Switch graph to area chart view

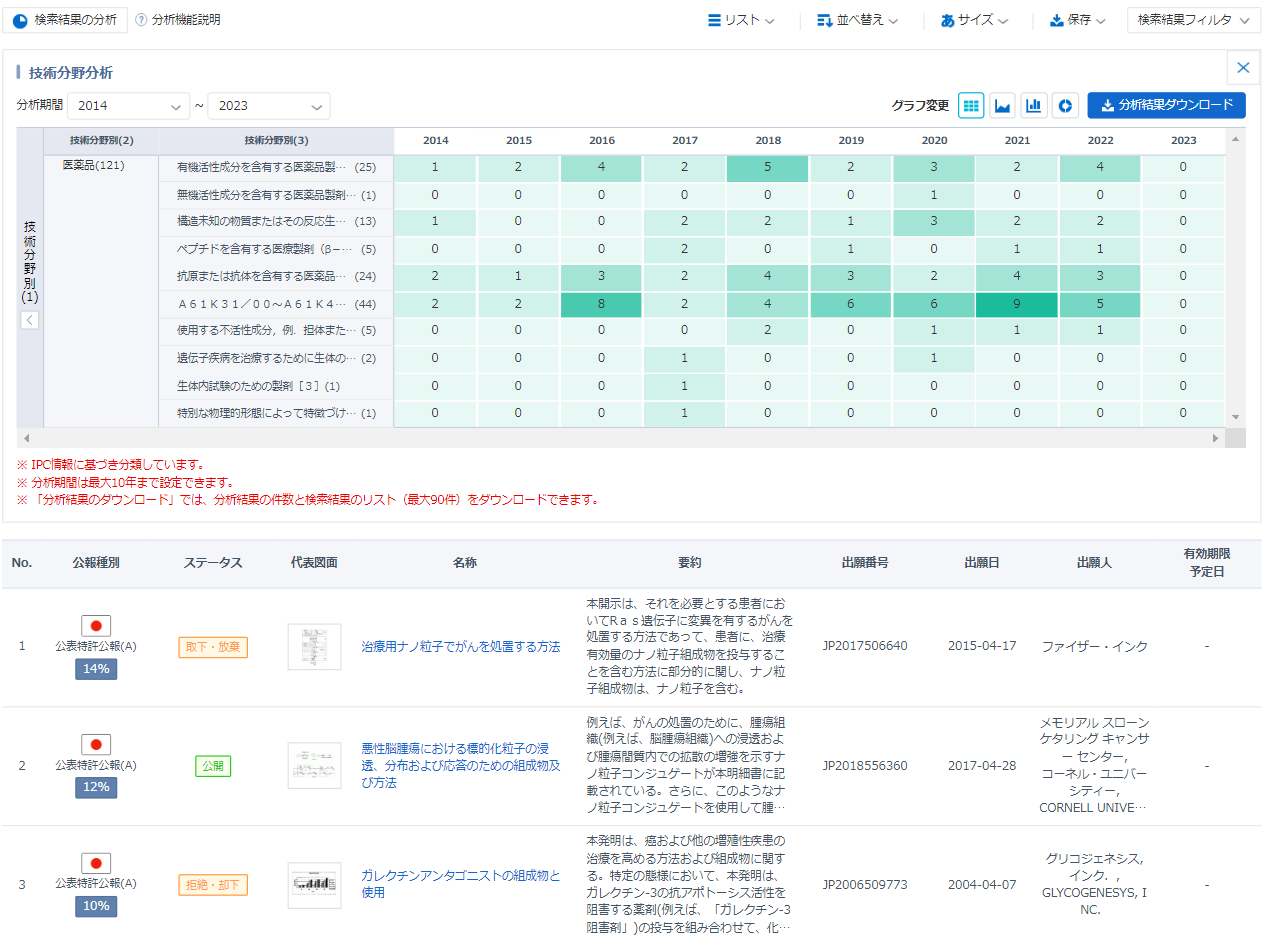pyautogui.click(x=1002, y=105)
